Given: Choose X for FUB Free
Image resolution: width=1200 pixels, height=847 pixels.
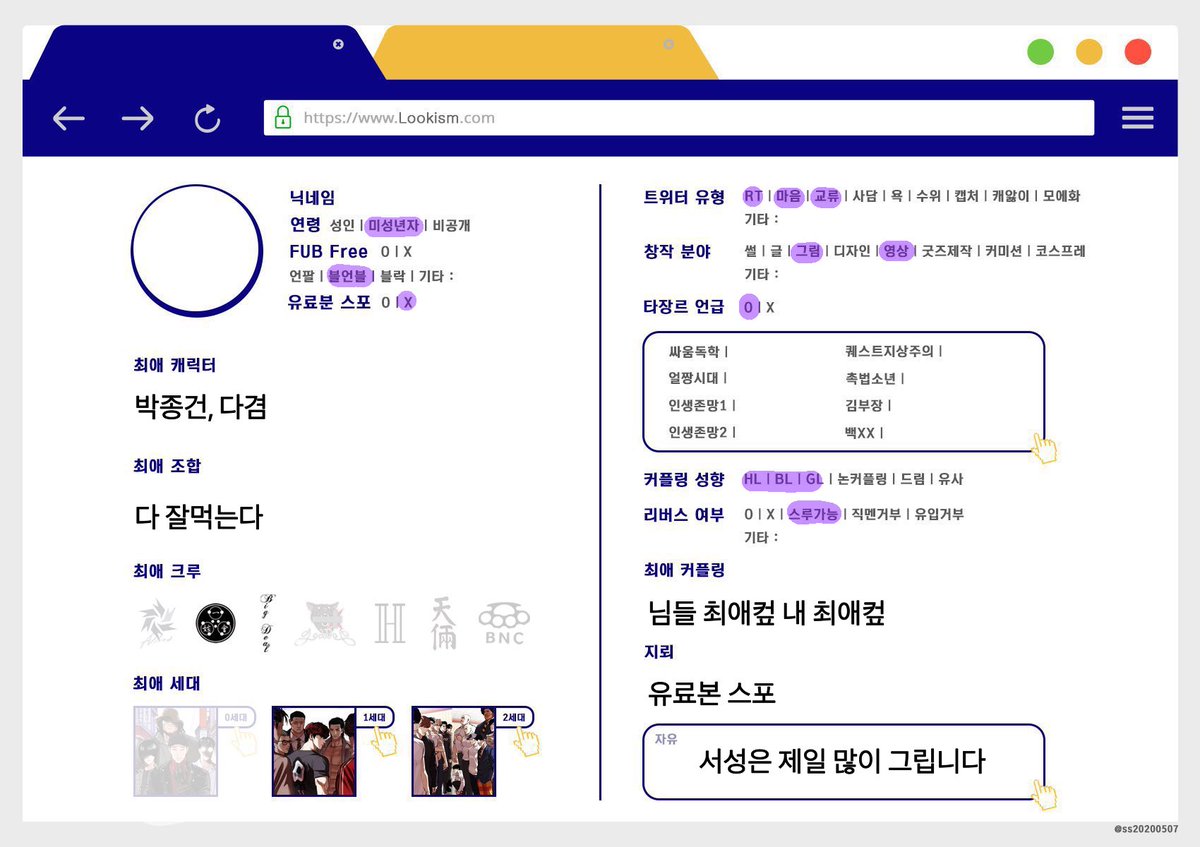Looking at the screenshot, I should tap(407, 252).
